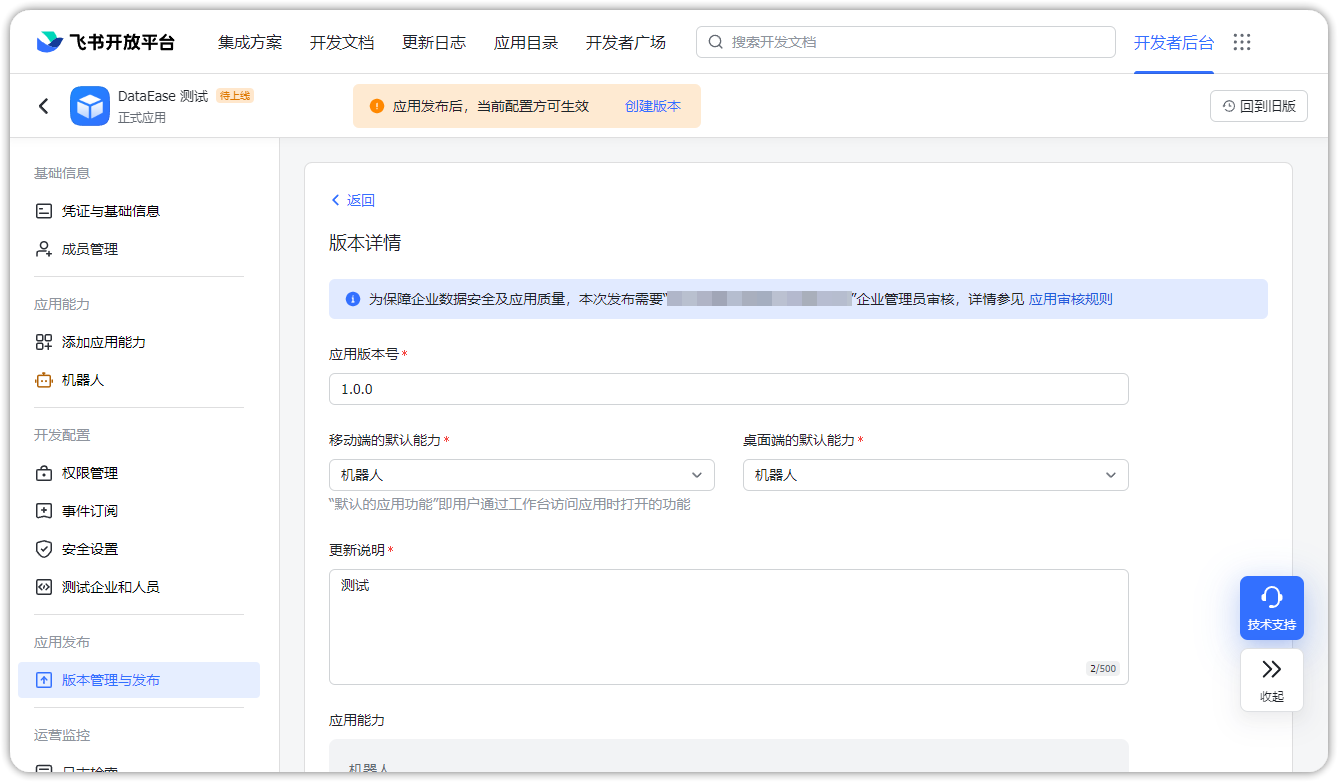Viewport: 1338px width, 782px height.
Task: Click the 添加应用能力 grid icon
Action: pyautogui.click(x=44, y=342)
